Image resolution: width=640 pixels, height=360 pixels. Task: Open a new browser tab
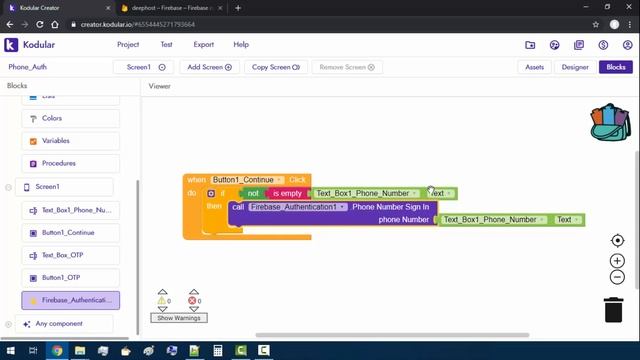click(x=238, y=8)
